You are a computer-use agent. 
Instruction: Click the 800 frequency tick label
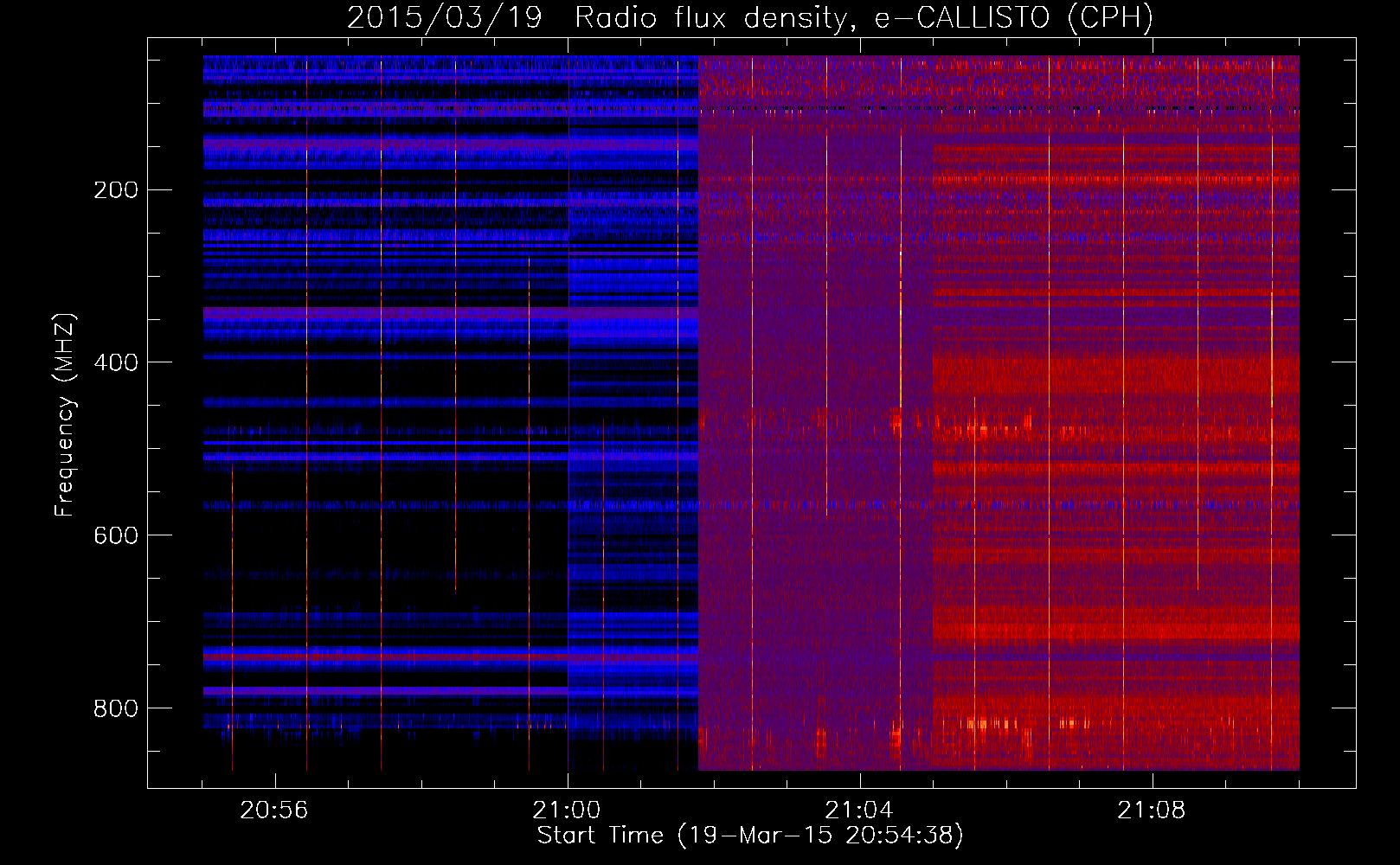tap(115, 709)
